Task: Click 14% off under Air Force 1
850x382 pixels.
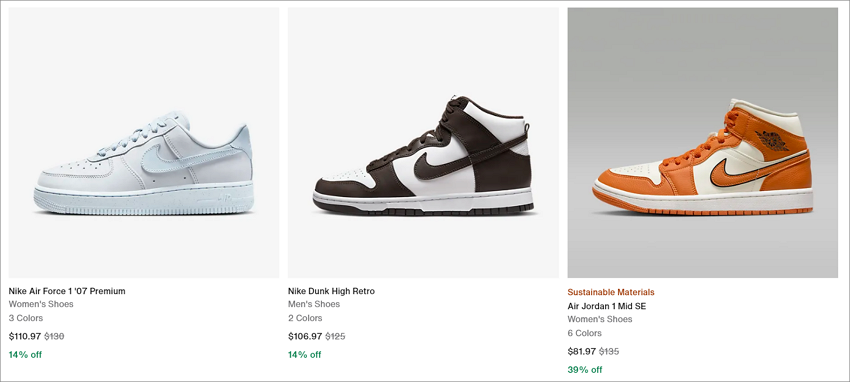Action: click(25, 354)
